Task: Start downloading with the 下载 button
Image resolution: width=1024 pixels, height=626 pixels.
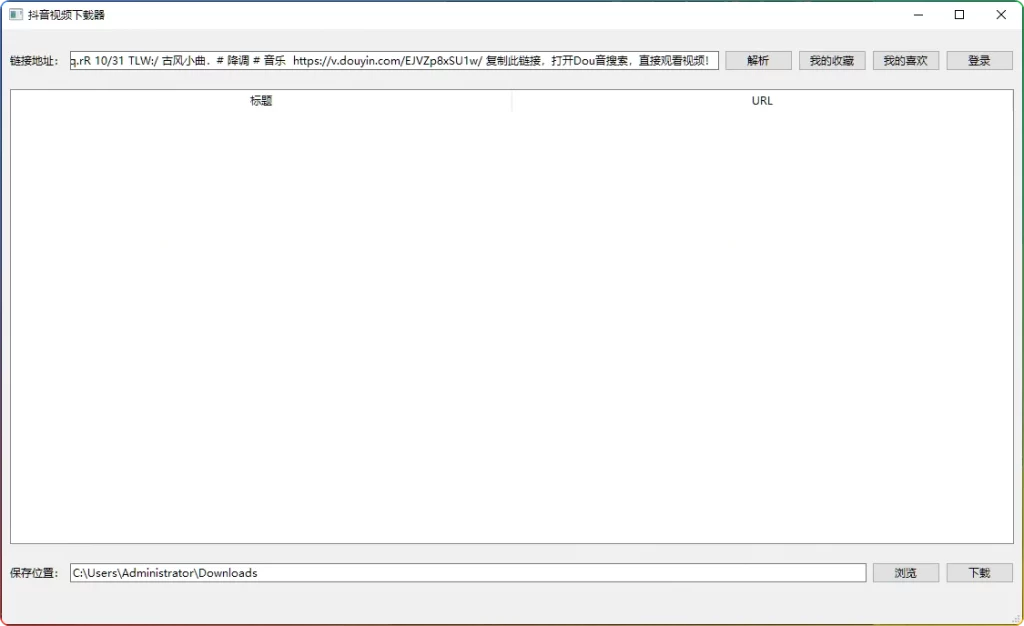Action: click(979, 572)
